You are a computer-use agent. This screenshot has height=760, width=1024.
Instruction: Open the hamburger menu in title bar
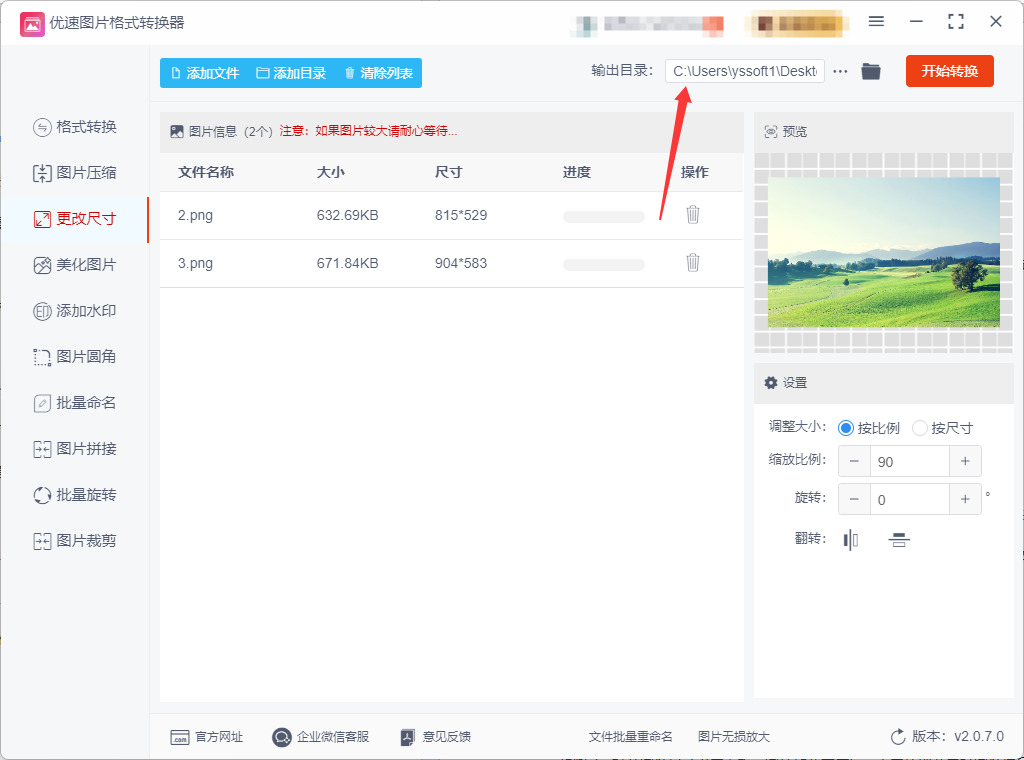pos(876,22)
